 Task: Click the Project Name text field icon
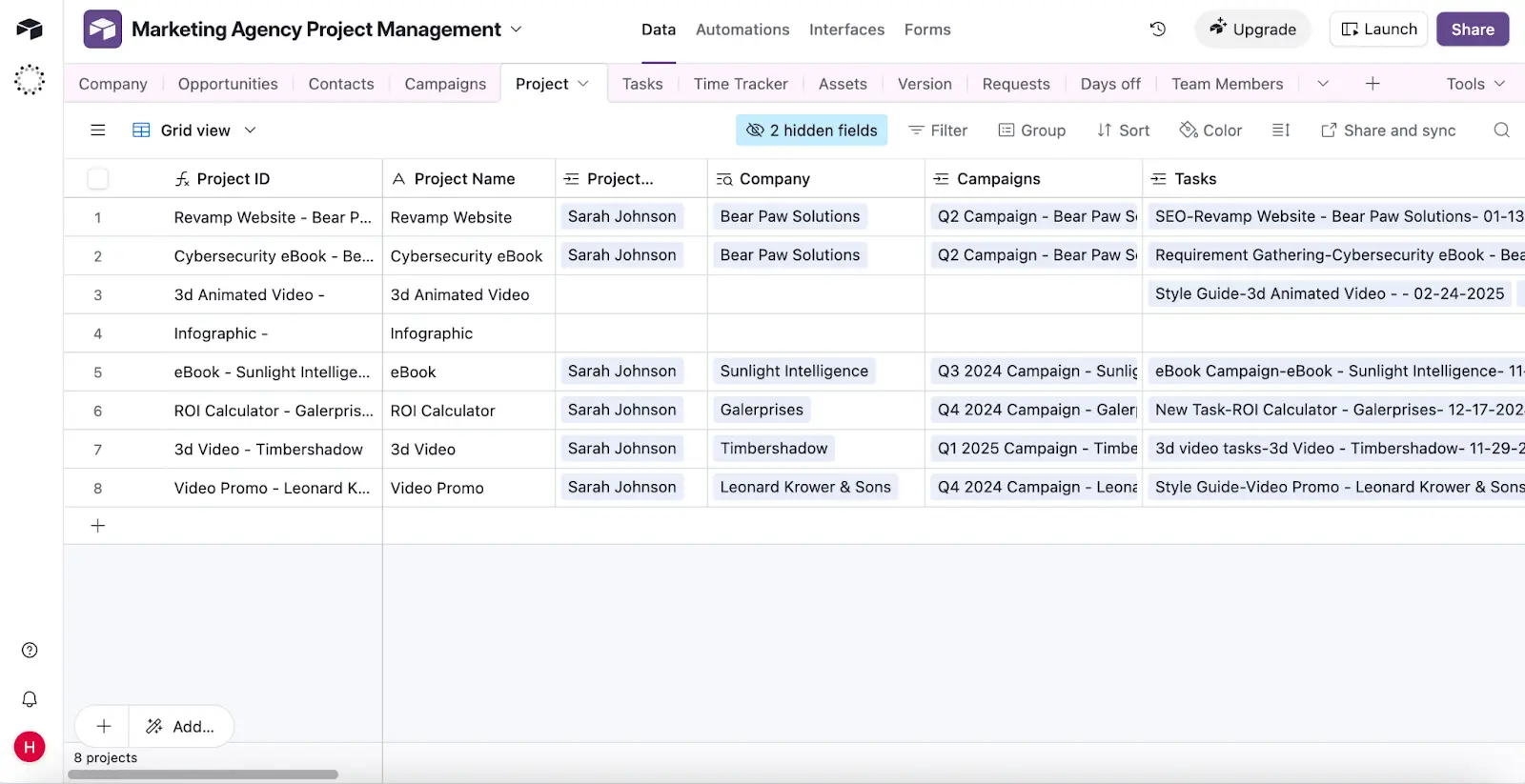click(x=399, y=179)
